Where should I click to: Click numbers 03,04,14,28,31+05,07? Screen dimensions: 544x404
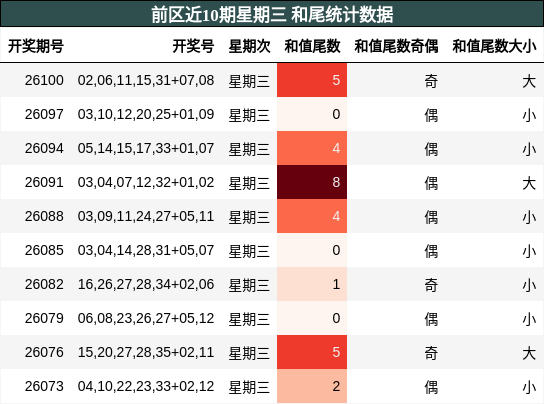(x=146, y=251)
